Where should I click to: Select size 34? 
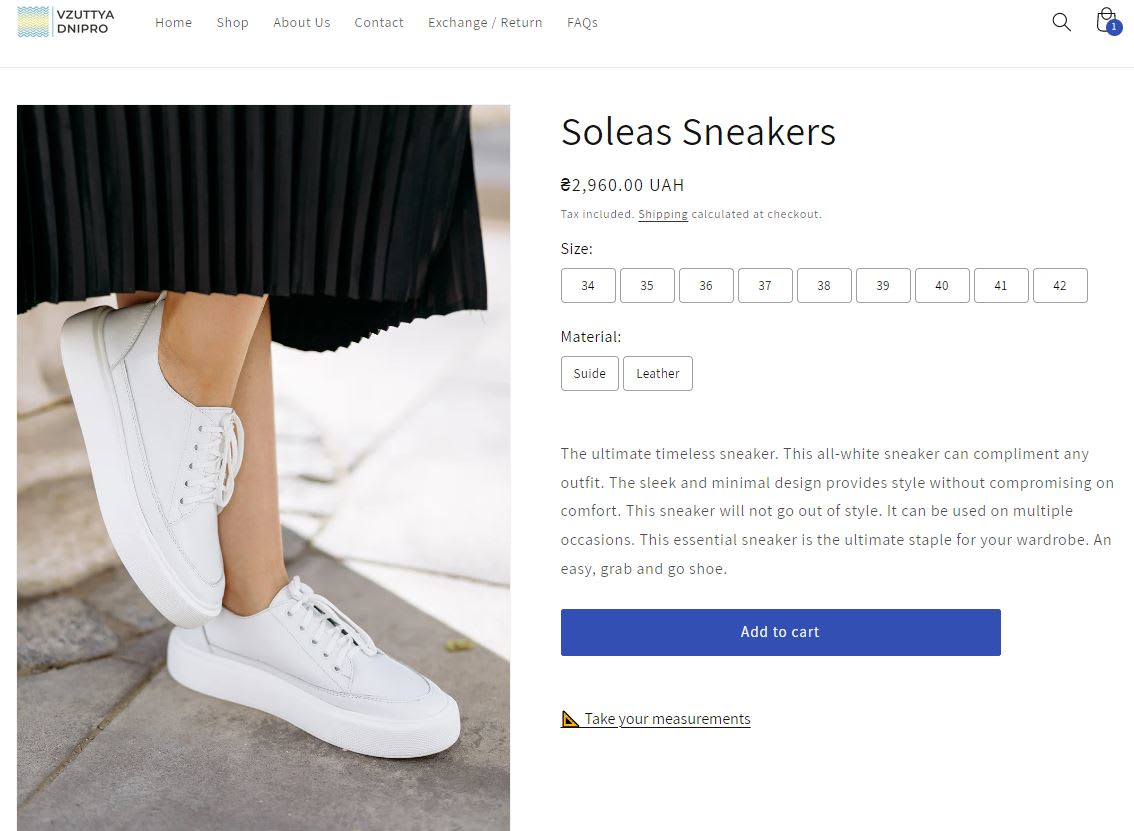click(588, 286)
